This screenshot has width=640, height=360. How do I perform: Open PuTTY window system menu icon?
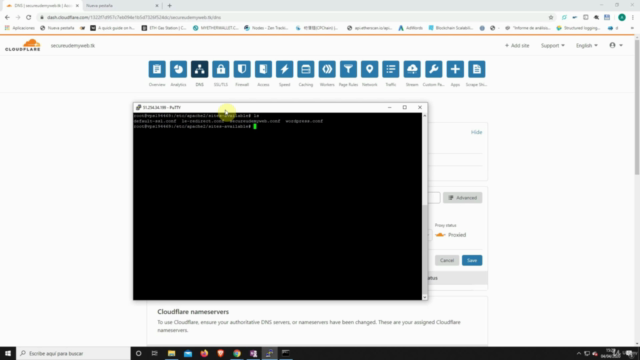click(138, 107)
